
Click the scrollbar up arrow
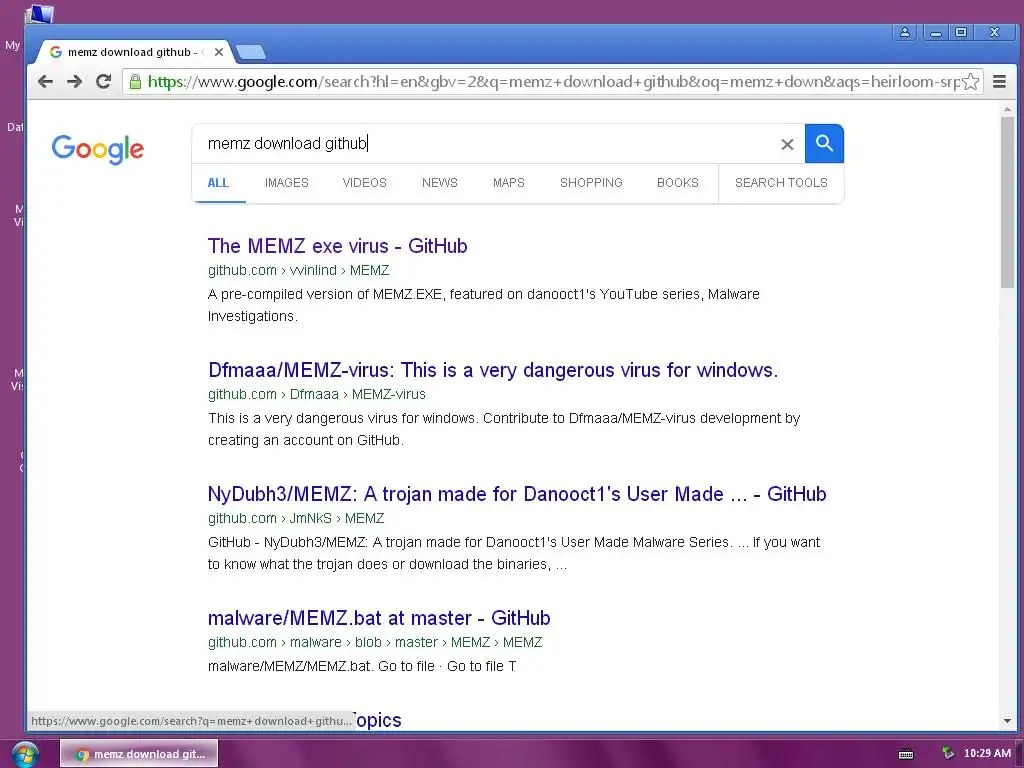point(1007,110)
